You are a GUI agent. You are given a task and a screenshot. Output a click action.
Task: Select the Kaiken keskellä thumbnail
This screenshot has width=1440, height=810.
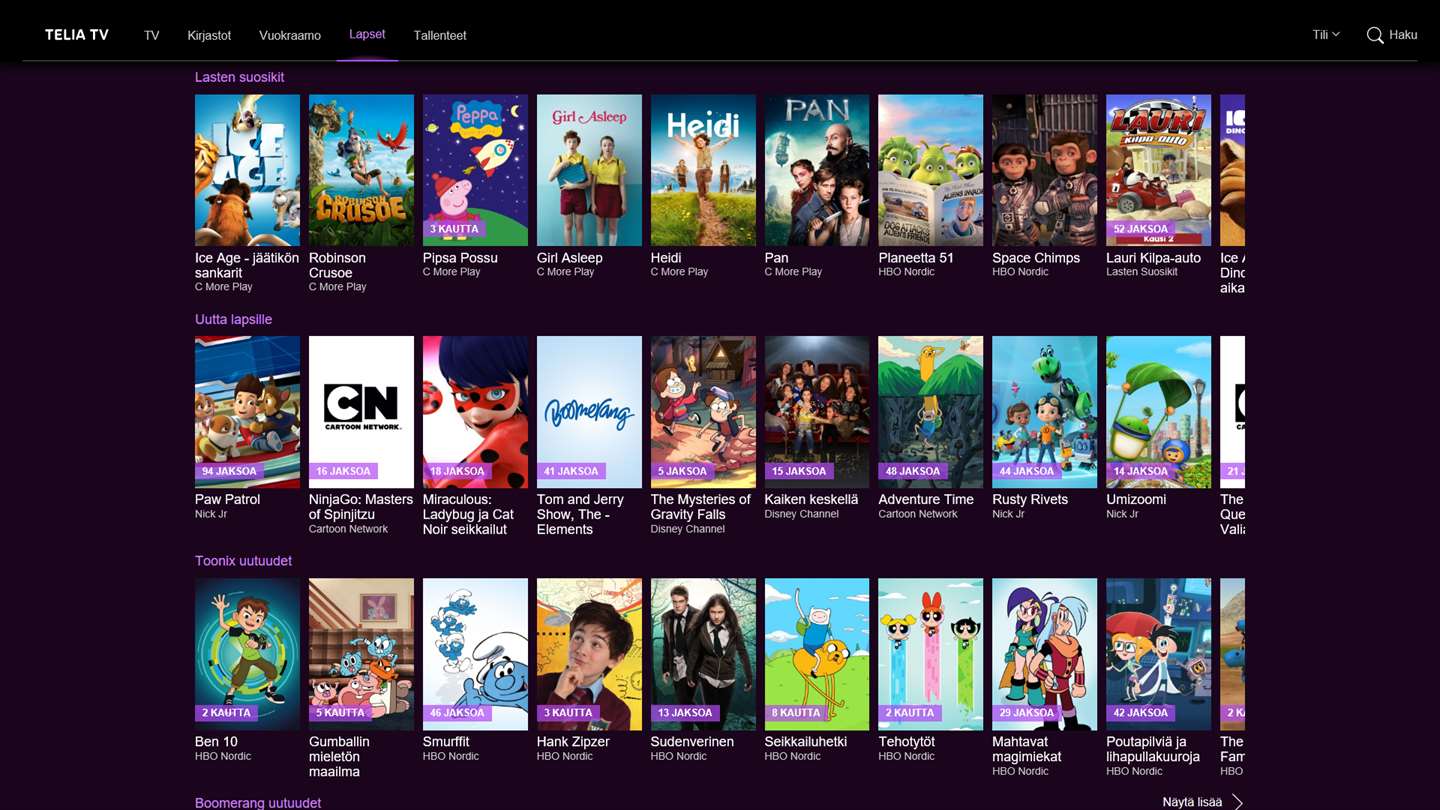coord(817,412)
